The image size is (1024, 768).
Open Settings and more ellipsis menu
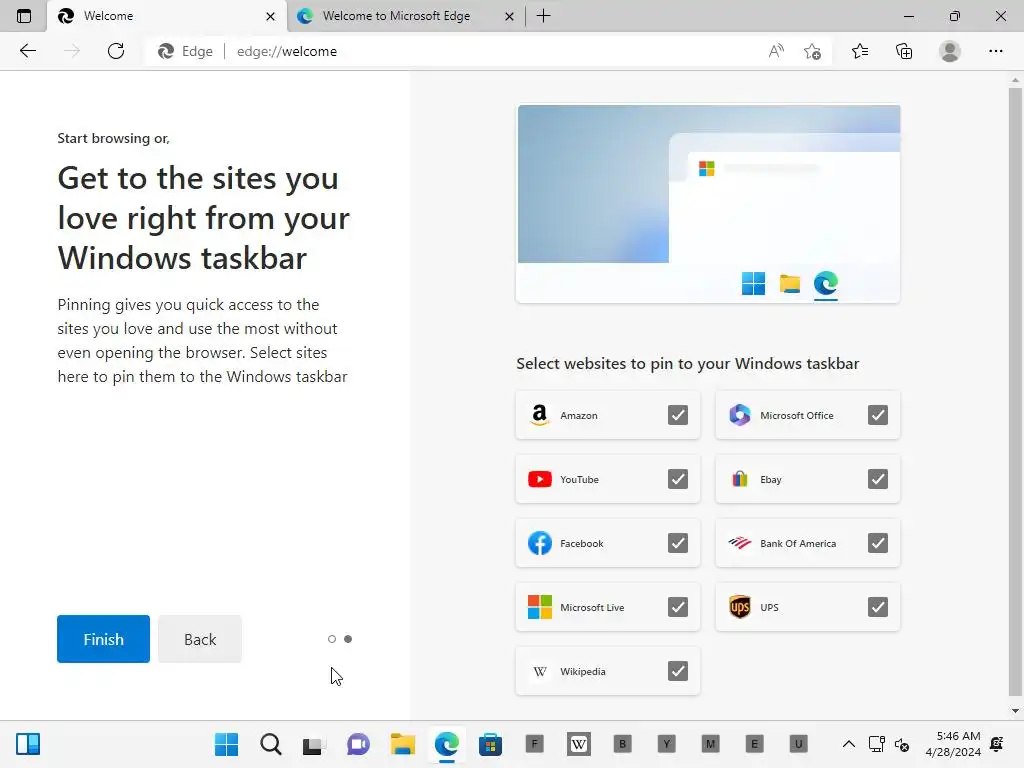tap(995, 51)
